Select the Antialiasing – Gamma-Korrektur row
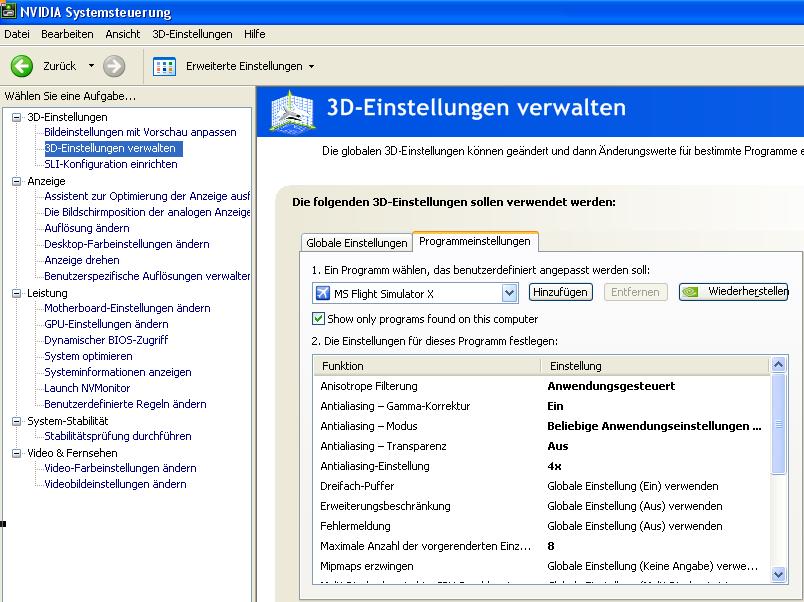 point(541,406)
